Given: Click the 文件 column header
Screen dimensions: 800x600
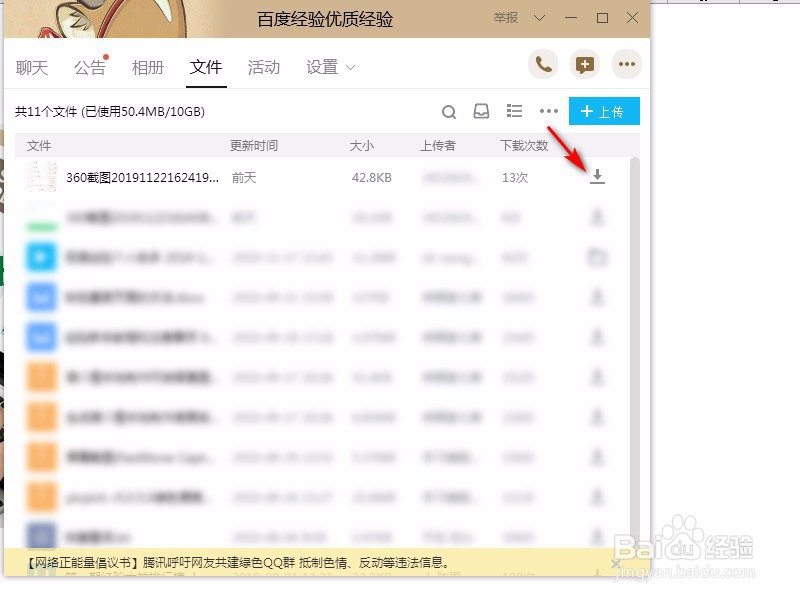Looking at the screenshot, I should click(x=39, y=146).
